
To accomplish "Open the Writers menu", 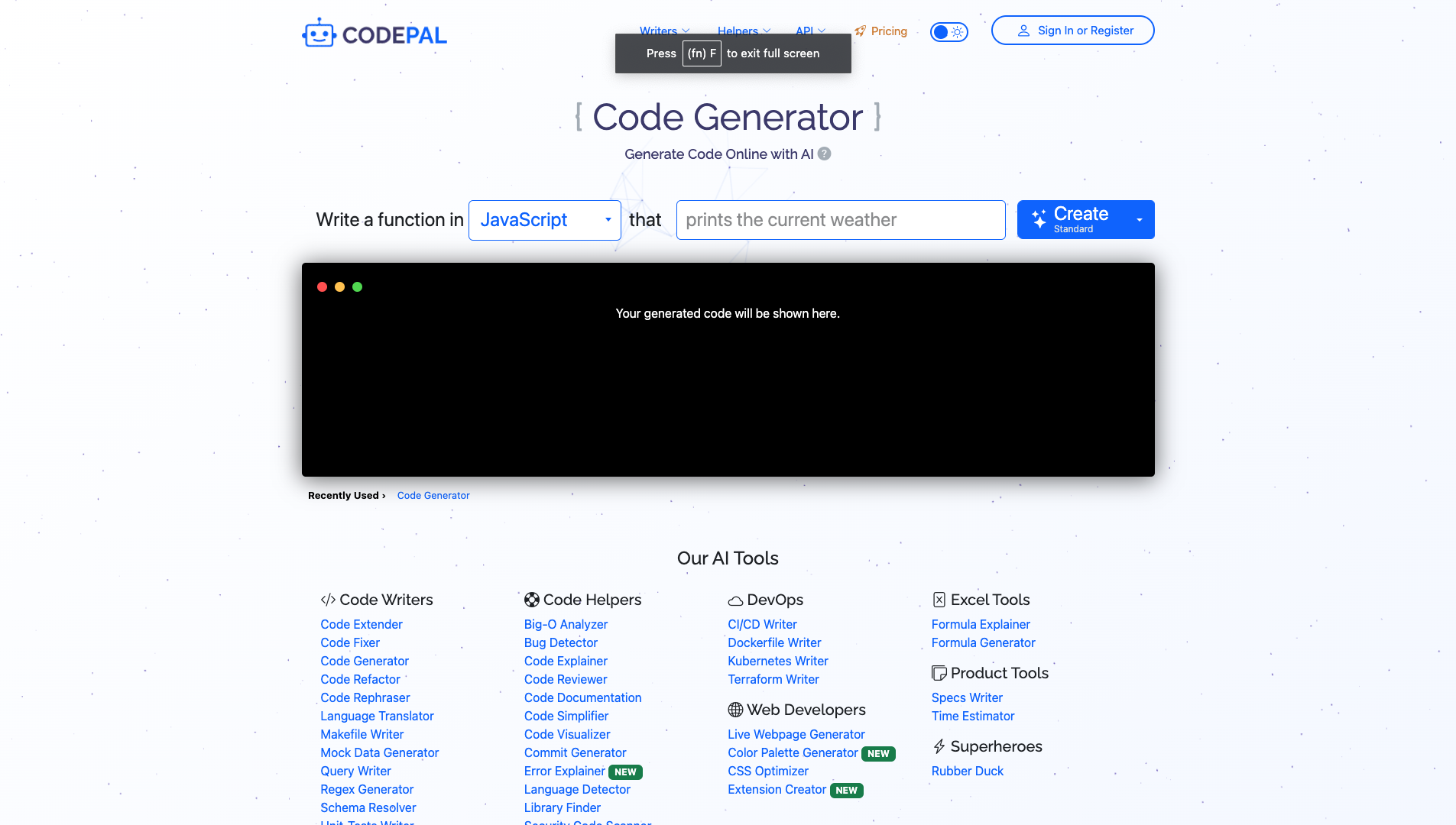I will tap(664, 31).
